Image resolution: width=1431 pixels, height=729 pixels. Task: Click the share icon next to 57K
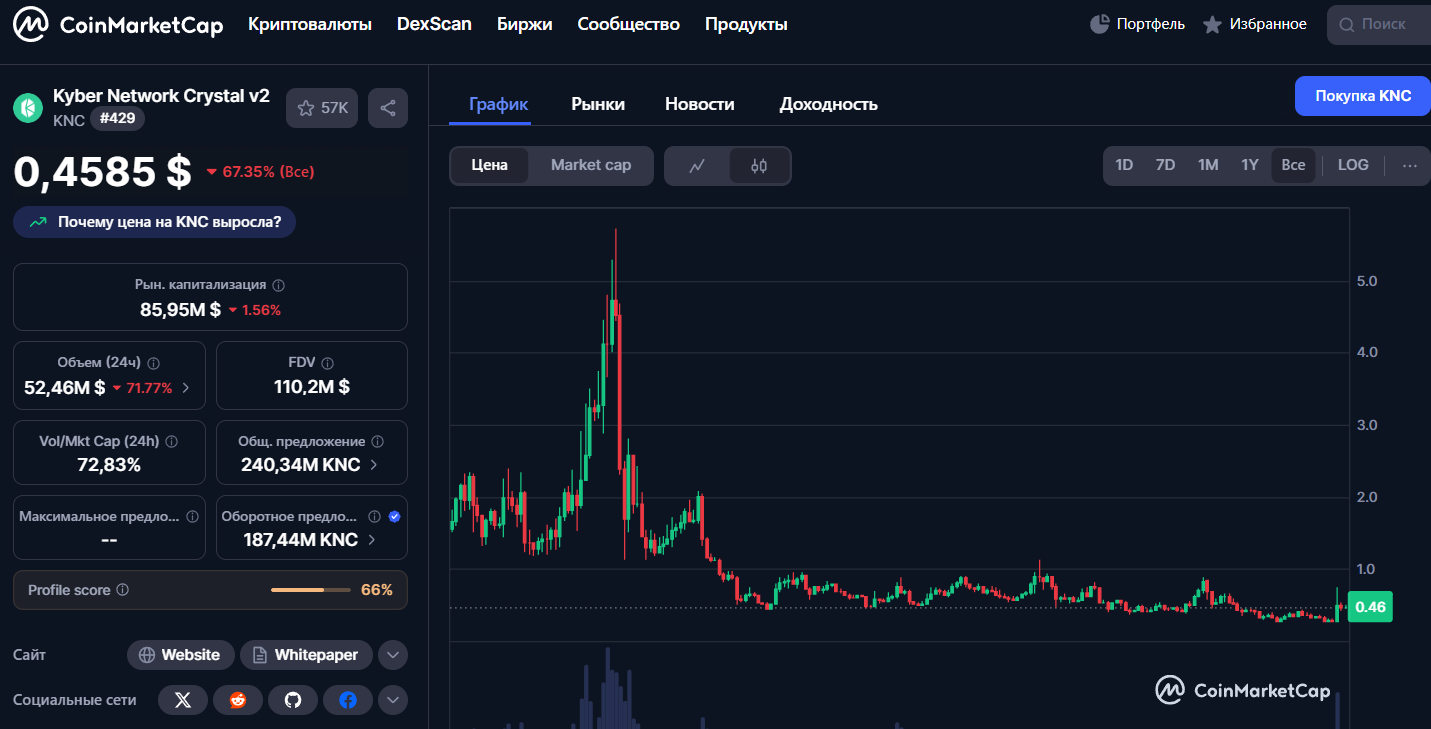388,108
